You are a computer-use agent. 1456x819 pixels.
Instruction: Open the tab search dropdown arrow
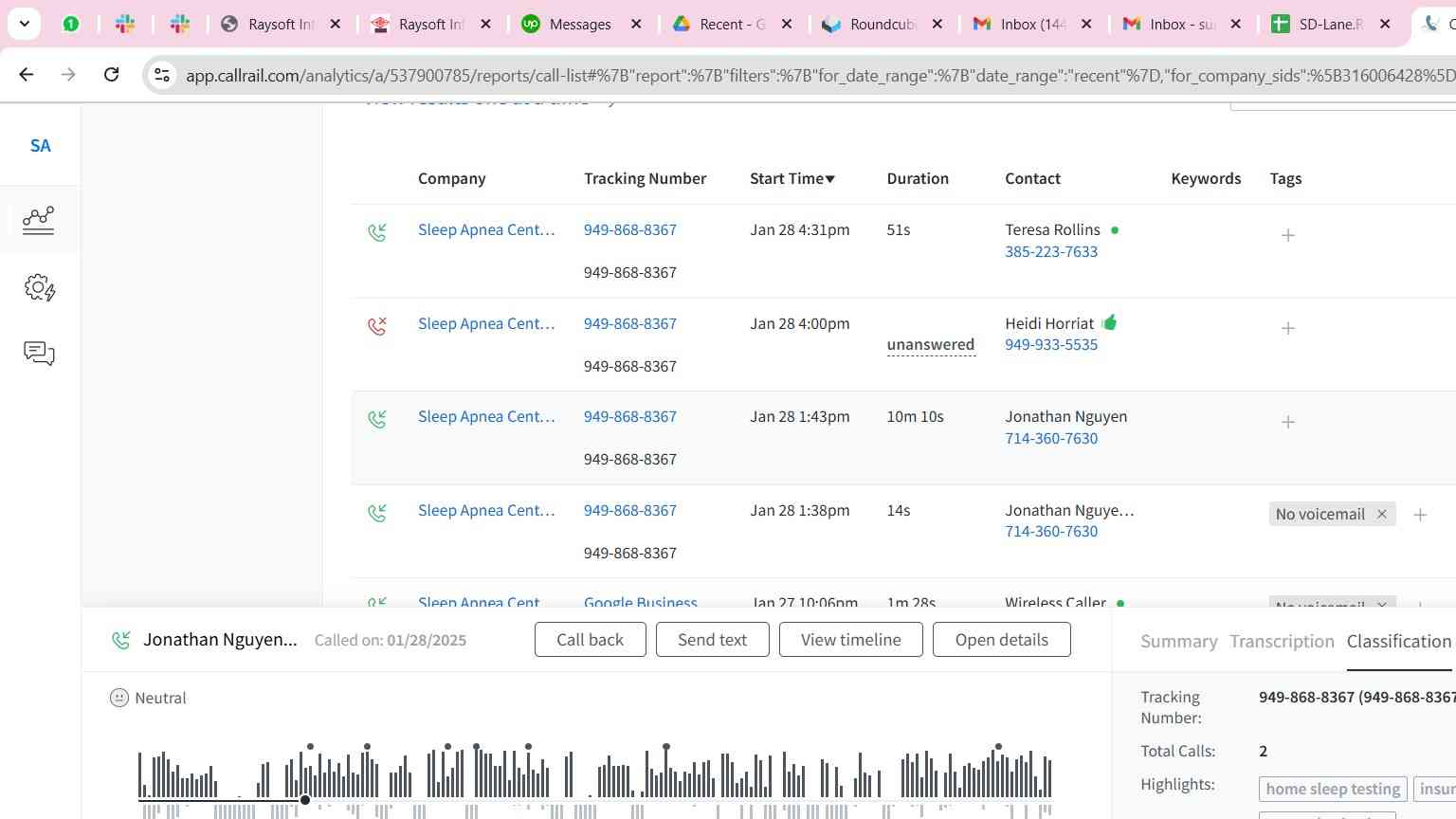click(x=24, y=24)
